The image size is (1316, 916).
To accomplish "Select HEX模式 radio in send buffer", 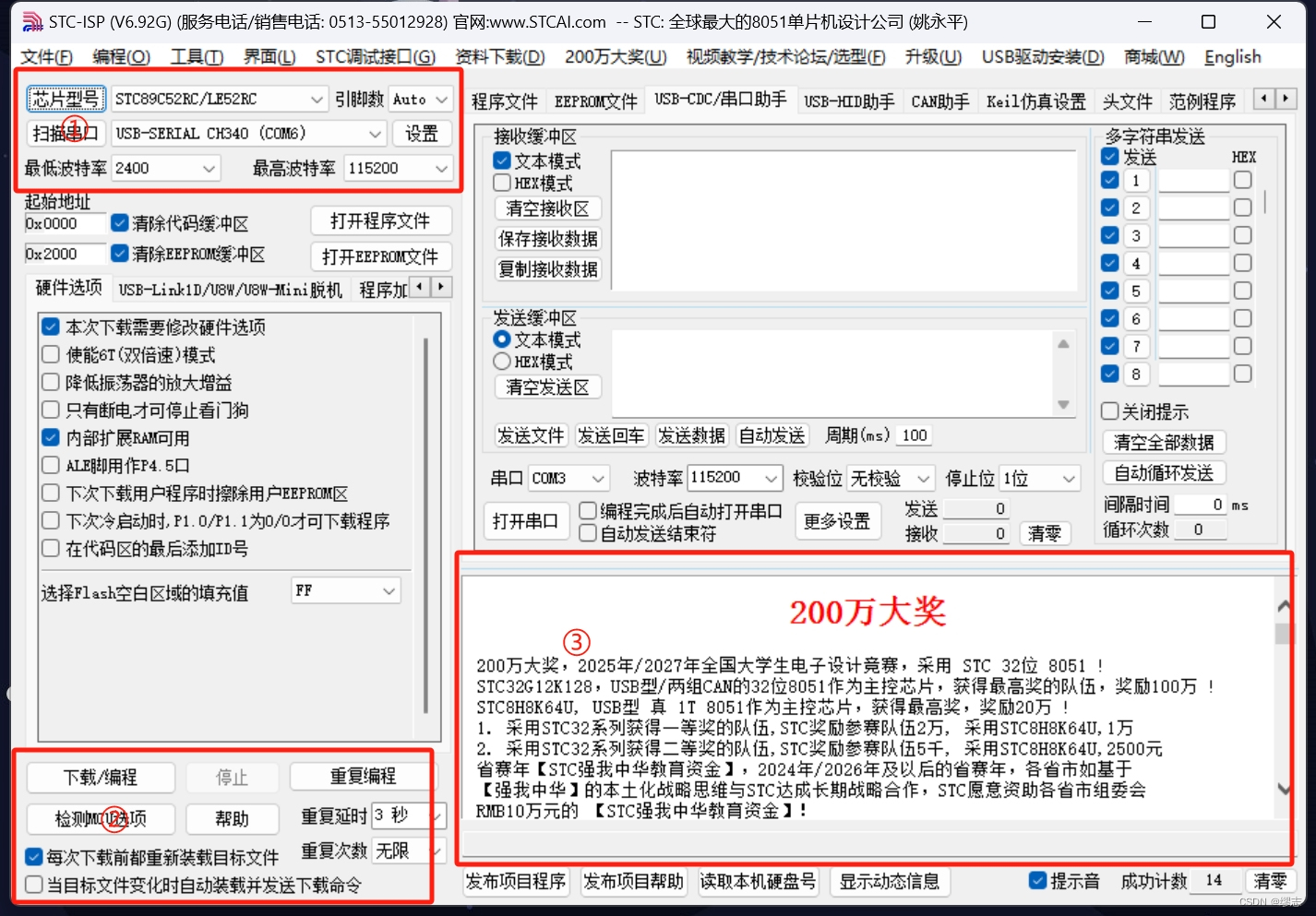I will point(502,362).
